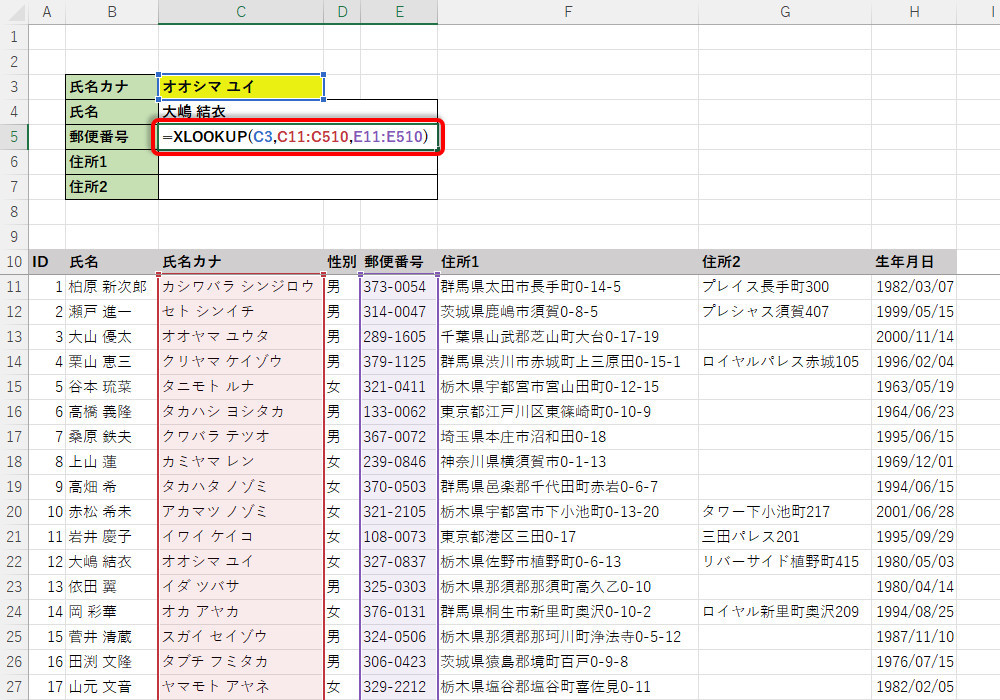
Task: Click the ID table header cell
Action: tap(47, 262)
